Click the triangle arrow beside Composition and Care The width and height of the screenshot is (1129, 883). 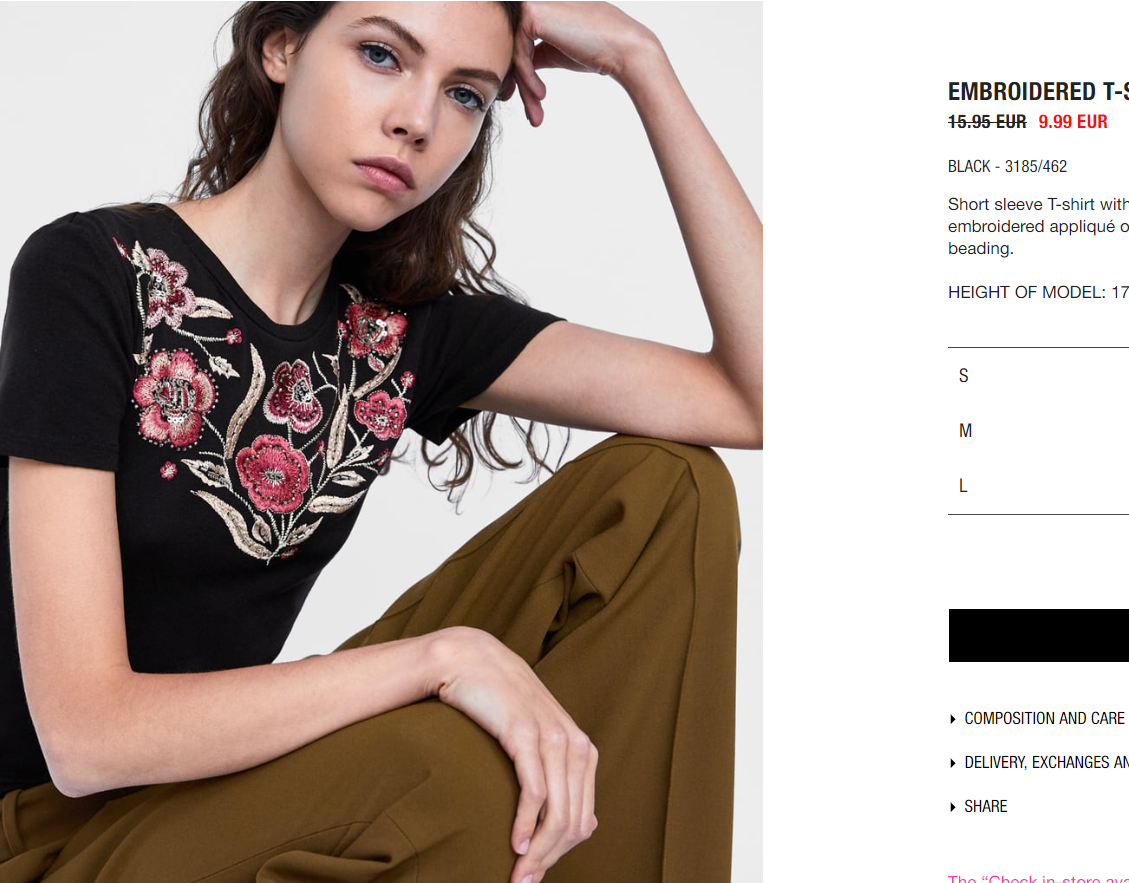953,719
